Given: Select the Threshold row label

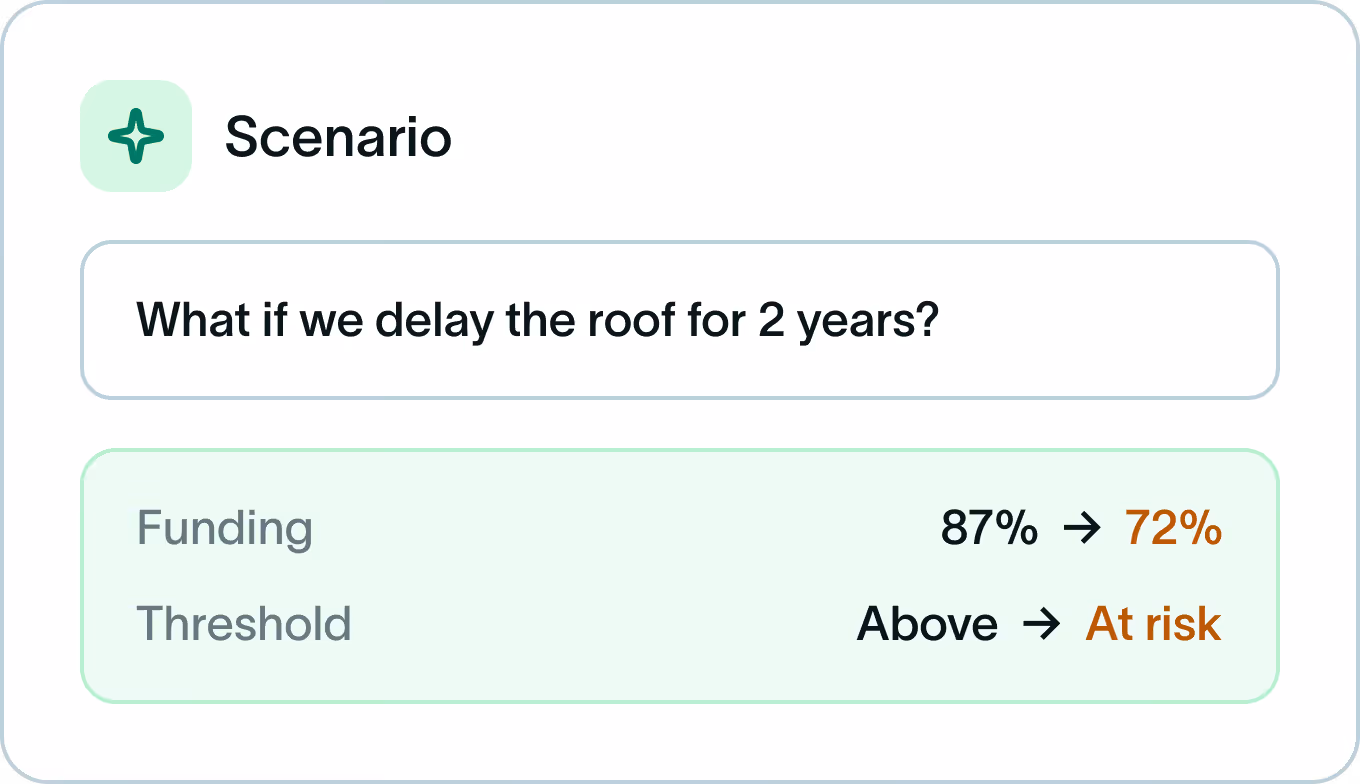Looking at the screenshot, I should (244, 624).
